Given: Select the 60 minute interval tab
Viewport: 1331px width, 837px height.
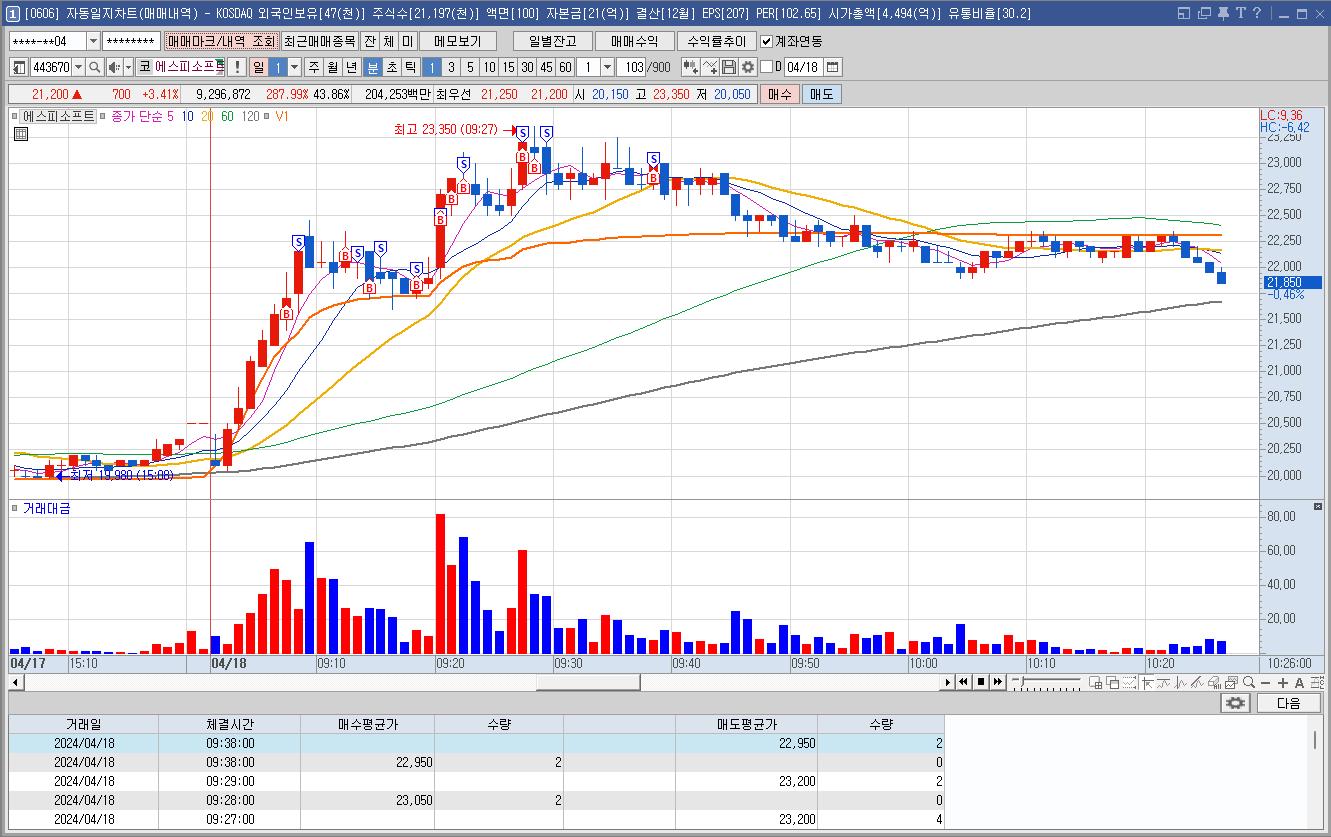Looking at the screenshot, I should pyautogui.click(x=565, y=67).
